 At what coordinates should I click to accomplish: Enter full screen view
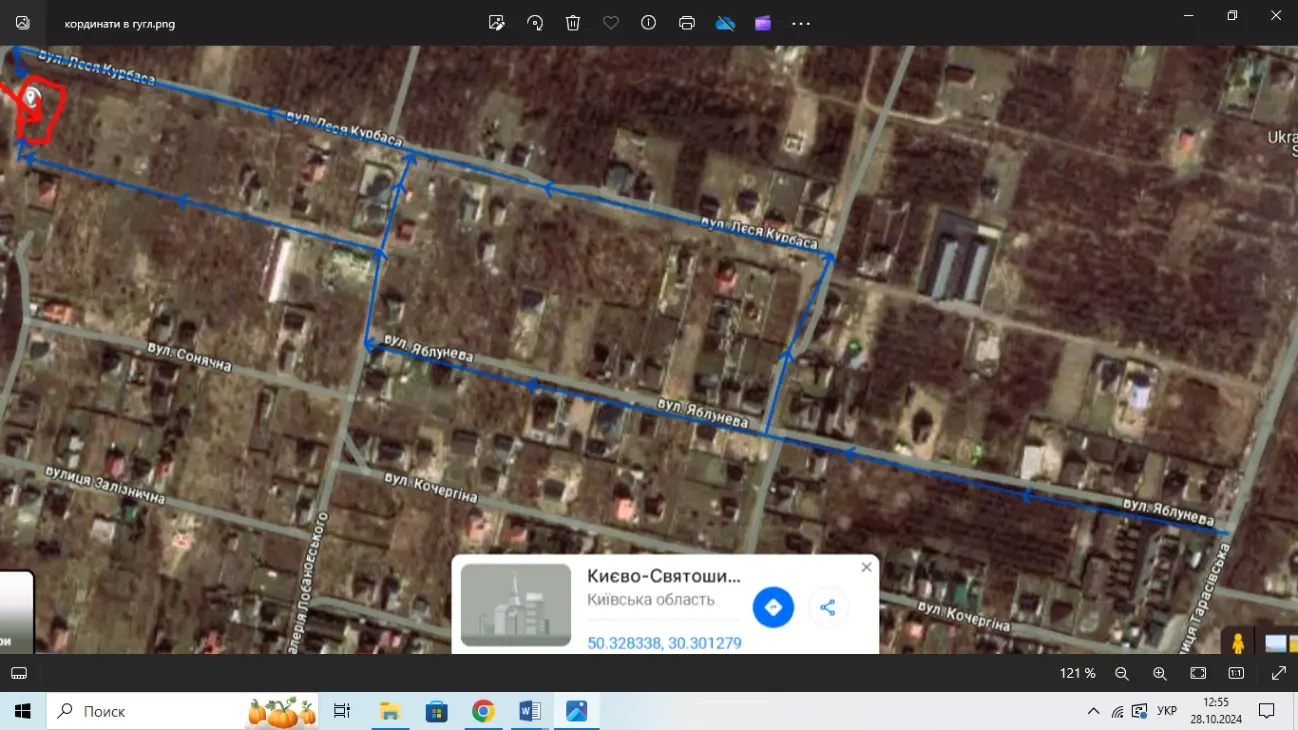[1278, 673]
